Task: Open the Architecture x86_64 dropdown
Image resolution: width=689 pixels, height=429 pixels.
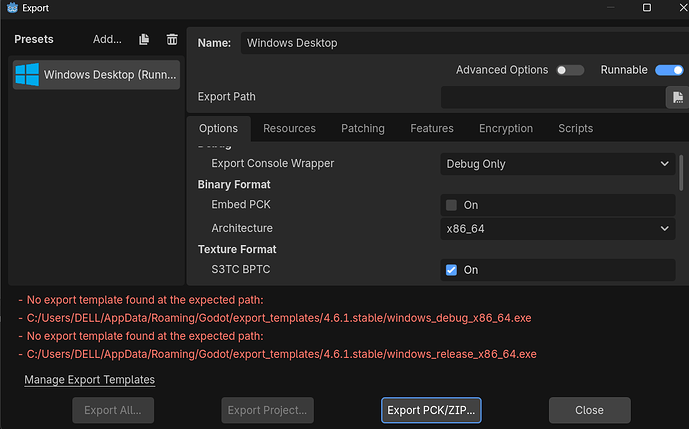Action: 558,229
